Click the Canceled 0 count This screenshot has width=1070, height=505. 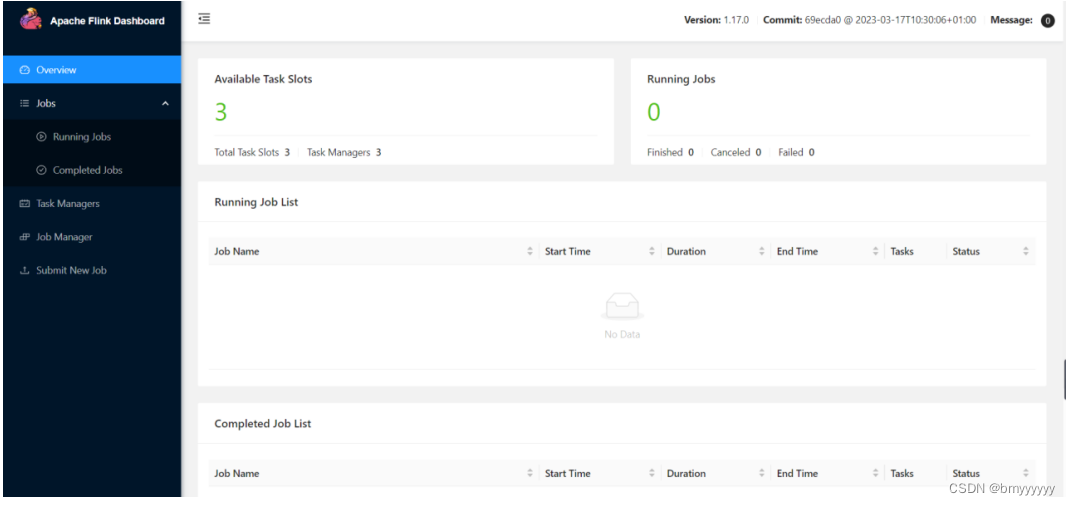coord(736,152)
